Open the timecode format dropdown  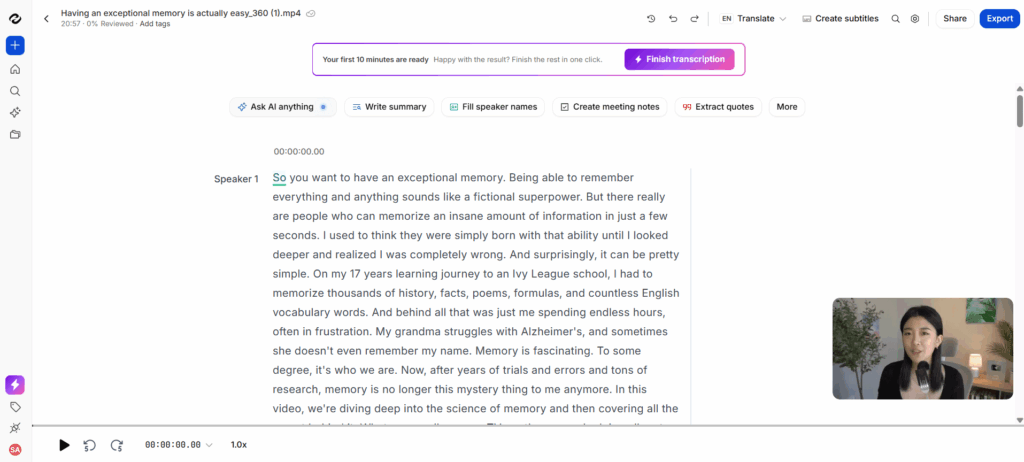point(209,445)
